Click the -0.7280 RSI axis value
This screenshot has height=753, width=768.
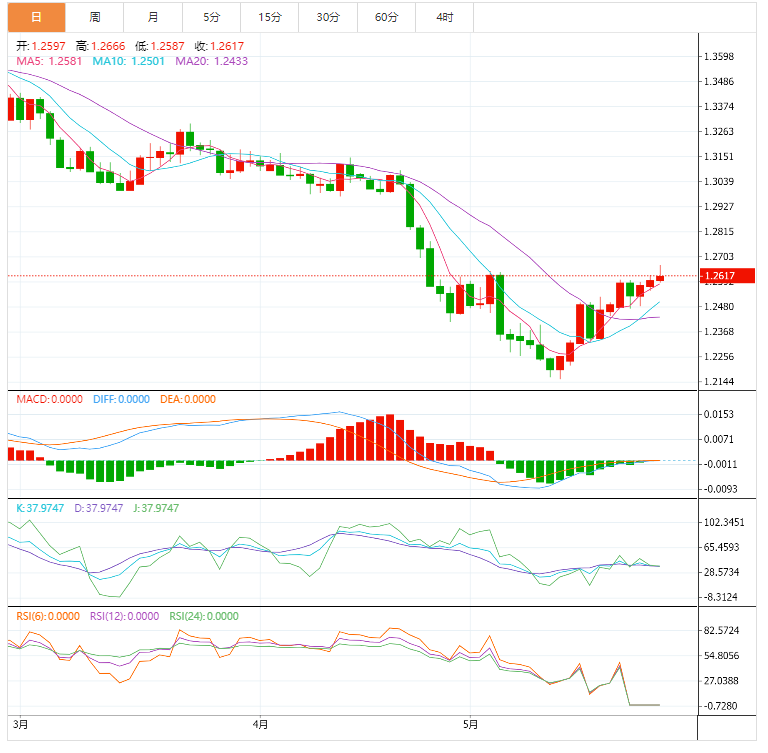pyautogui.click(x=720, y=706)
